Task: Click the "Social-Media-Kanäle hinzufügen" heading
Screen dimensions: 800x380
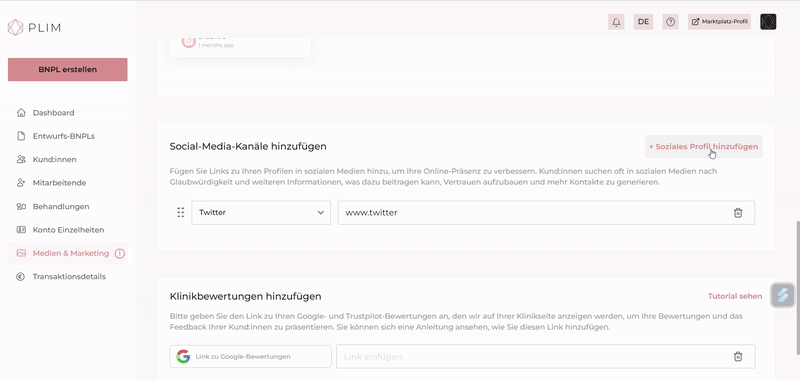Action: coord(248,146)
